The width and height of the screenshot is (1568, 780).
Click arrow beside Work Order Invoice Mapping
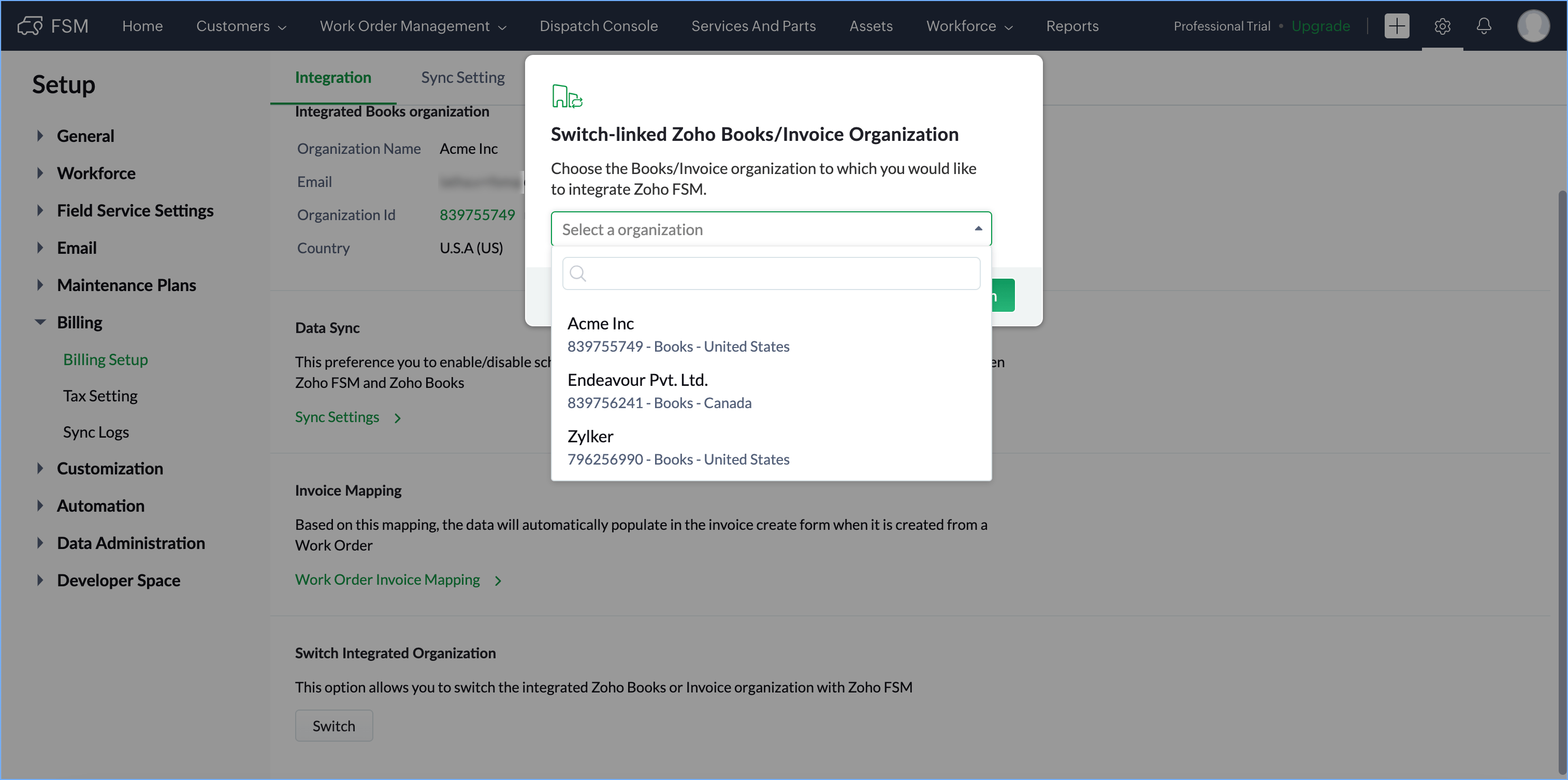[499, 581]
